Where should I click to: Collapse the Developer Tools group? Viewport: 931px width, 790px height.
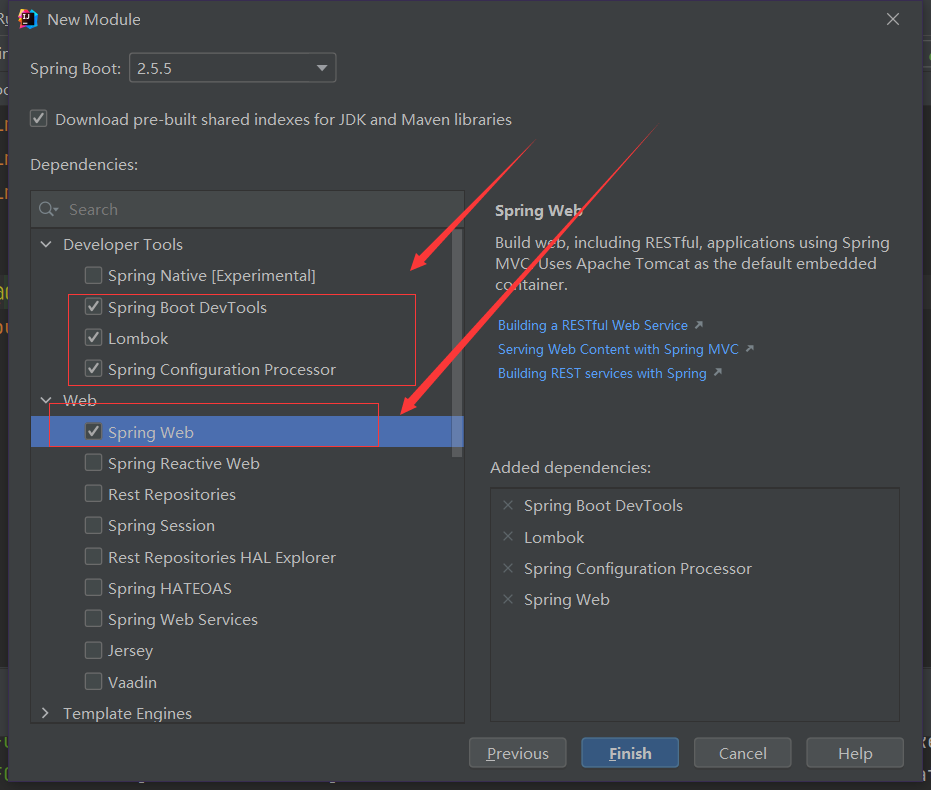point(46,244)
